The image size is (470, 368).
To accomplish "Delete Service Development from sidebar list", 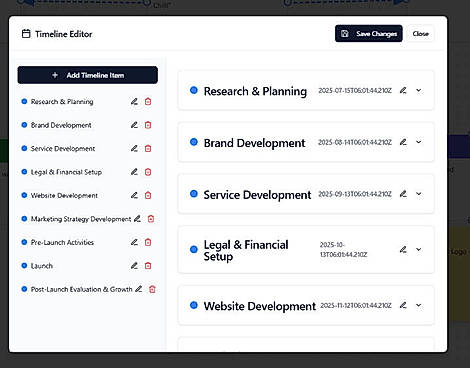I will click(148, 148).
